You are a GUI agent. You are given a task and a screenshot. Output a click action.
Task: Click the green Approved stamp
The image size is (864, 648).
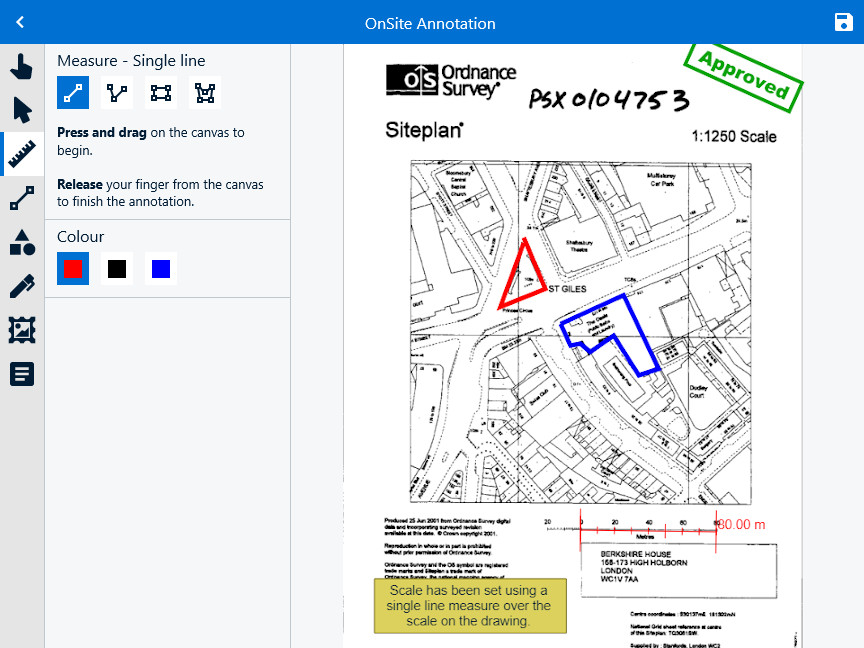[x=743, y=78]
